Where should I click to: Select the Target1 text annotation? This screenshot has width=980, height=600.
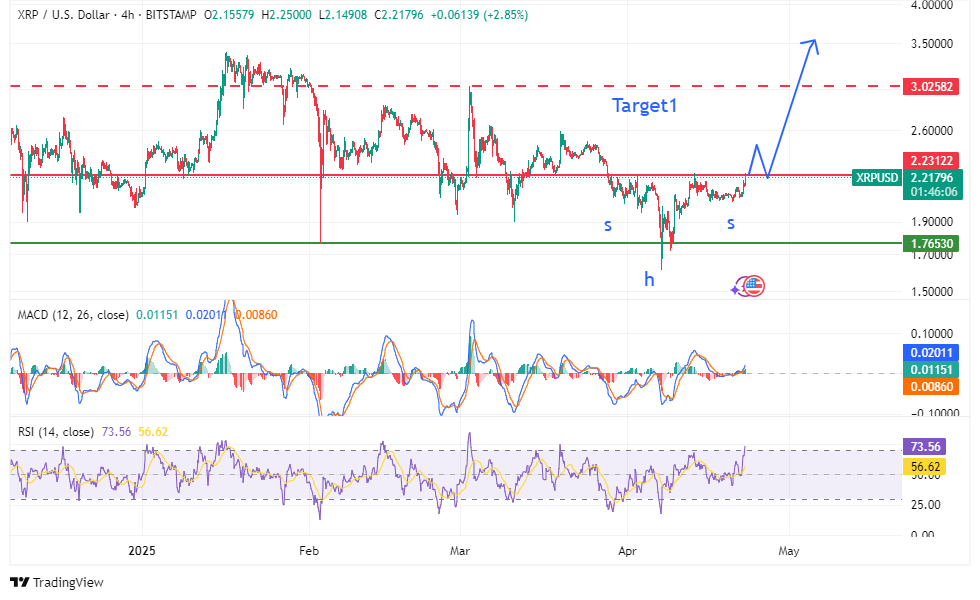point(644,105)
